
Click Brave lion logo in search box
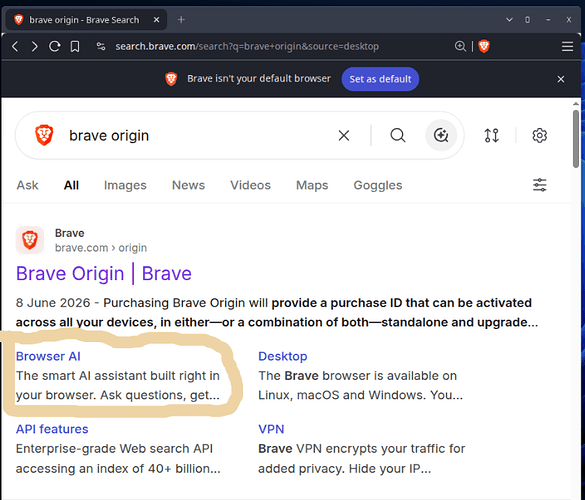44,135
